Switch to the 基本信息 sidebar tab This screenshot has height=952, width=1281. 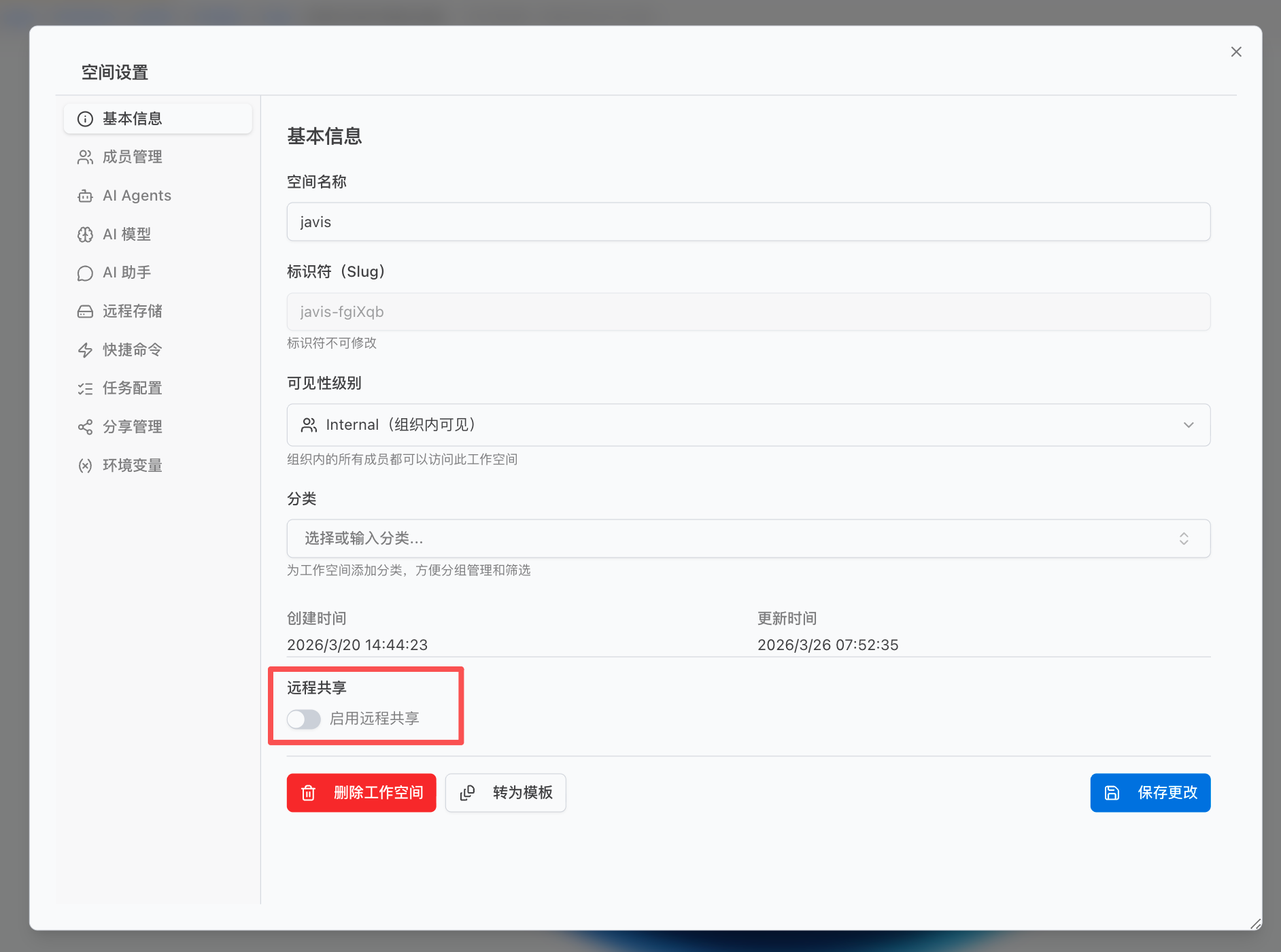click(133, 118)
